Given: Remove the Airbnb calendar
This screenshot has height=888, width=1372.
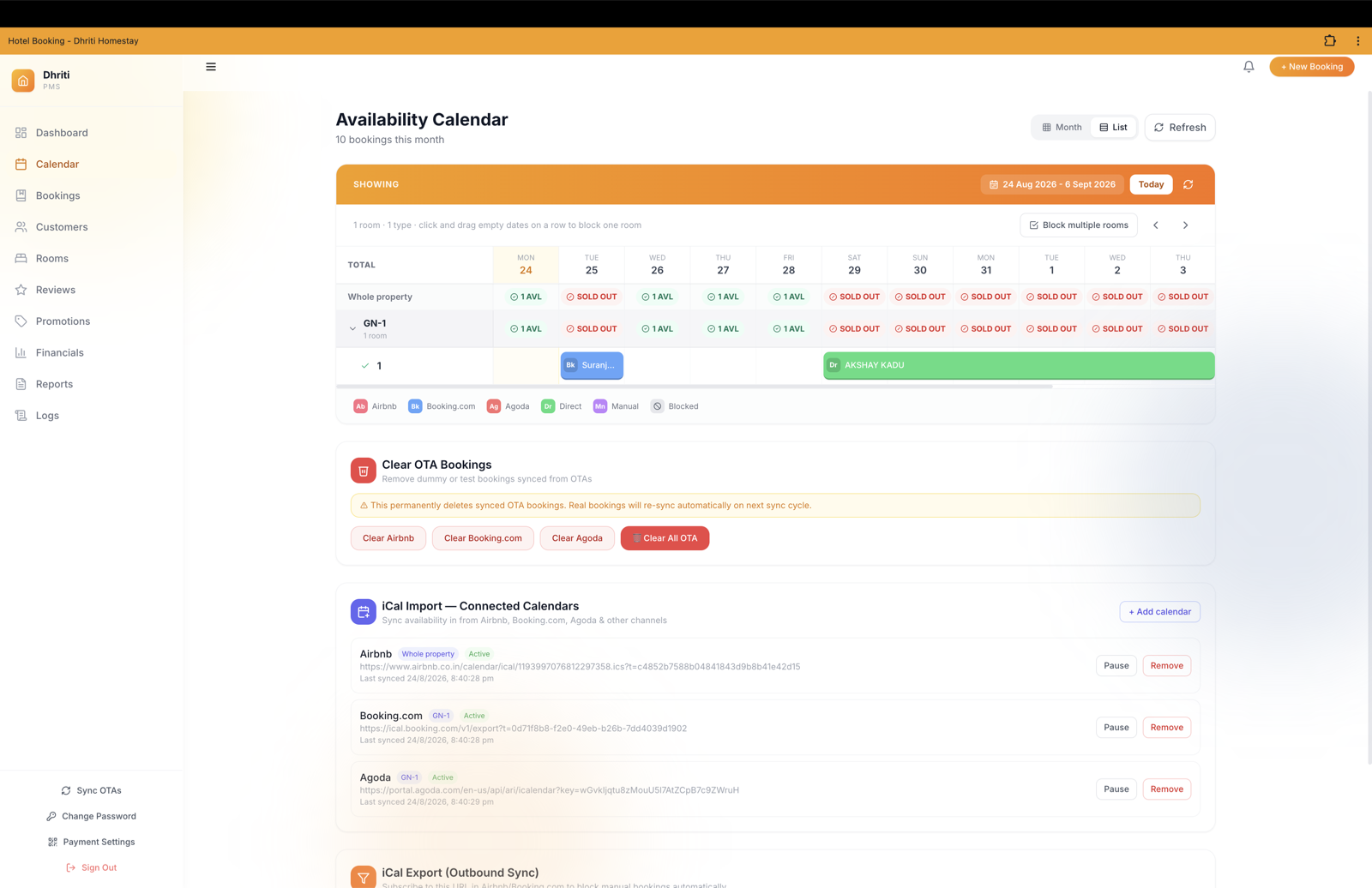Looking at the screenshot, I should [1166, 666].
